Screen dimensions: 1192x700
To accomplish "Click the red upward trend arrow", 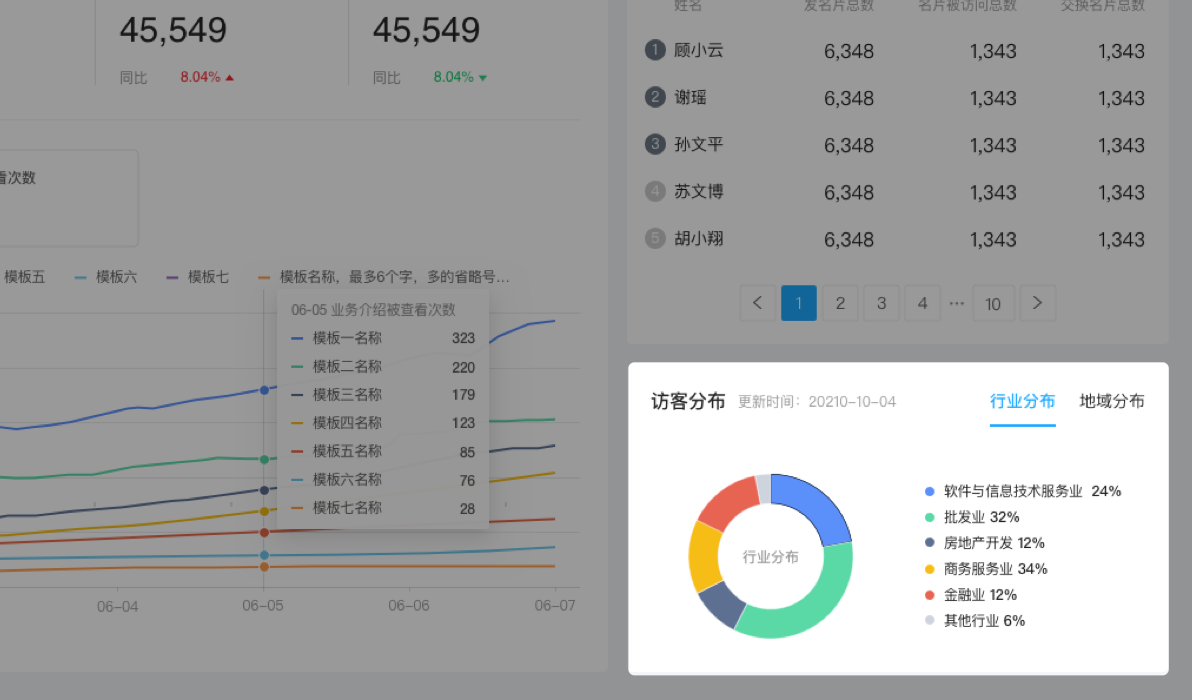I will click(x=230, y=78).
